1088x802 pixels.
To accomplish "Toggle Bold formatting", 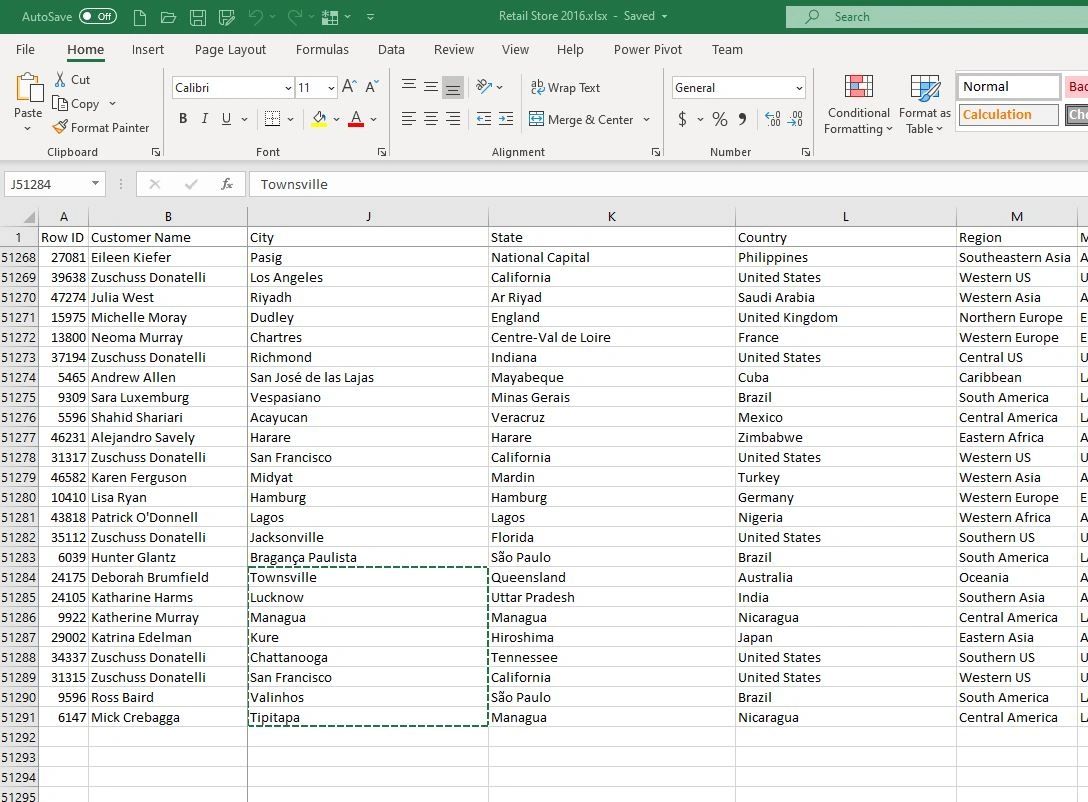I will pyautogui.click(x=183, y=119).
